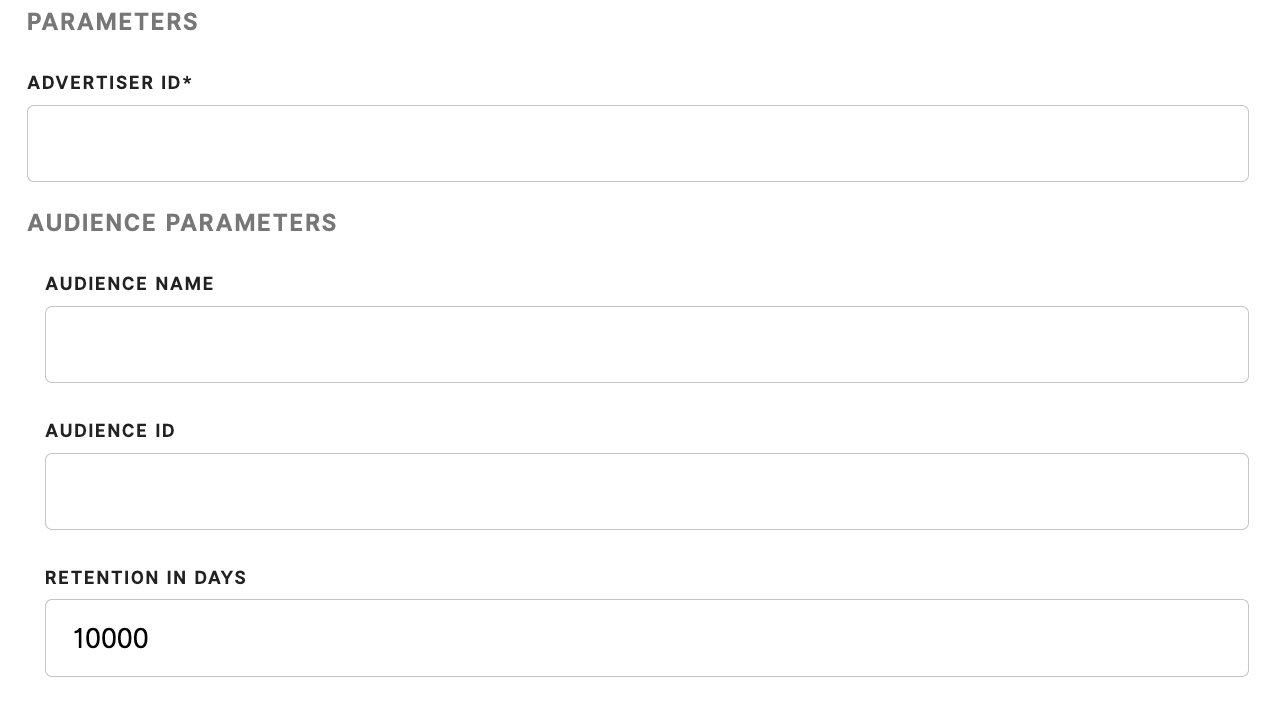This screenshot has width=1272, height=702.
Task: Click the word DAYS in retention label
Action: [221, 578]
